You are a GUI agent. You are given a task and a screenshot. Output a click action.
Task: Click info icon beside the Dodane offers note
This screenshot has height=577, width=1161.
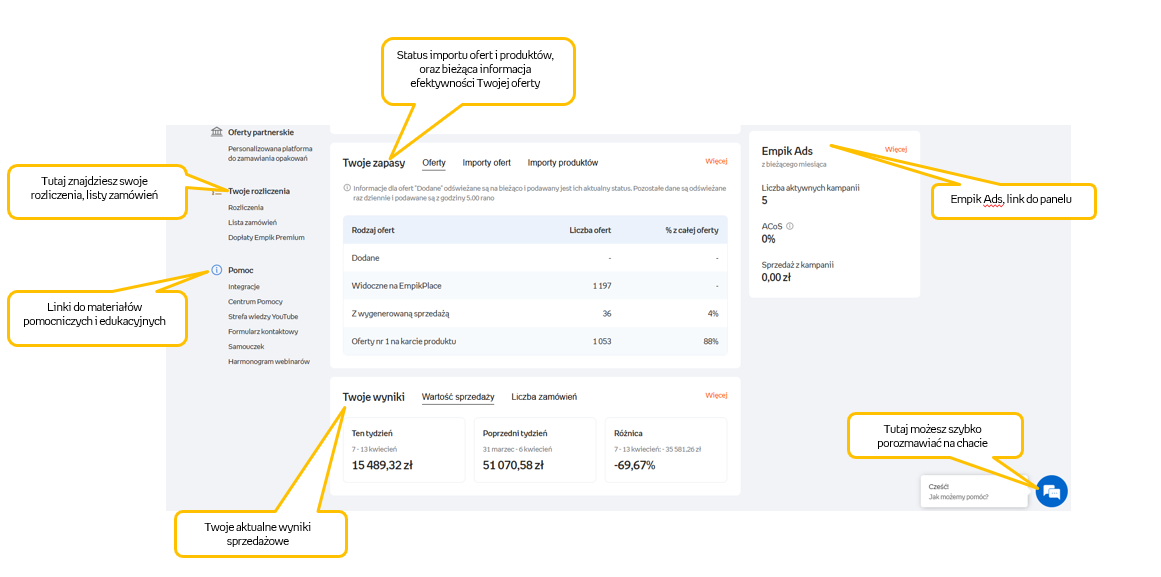tap(347, 187)
